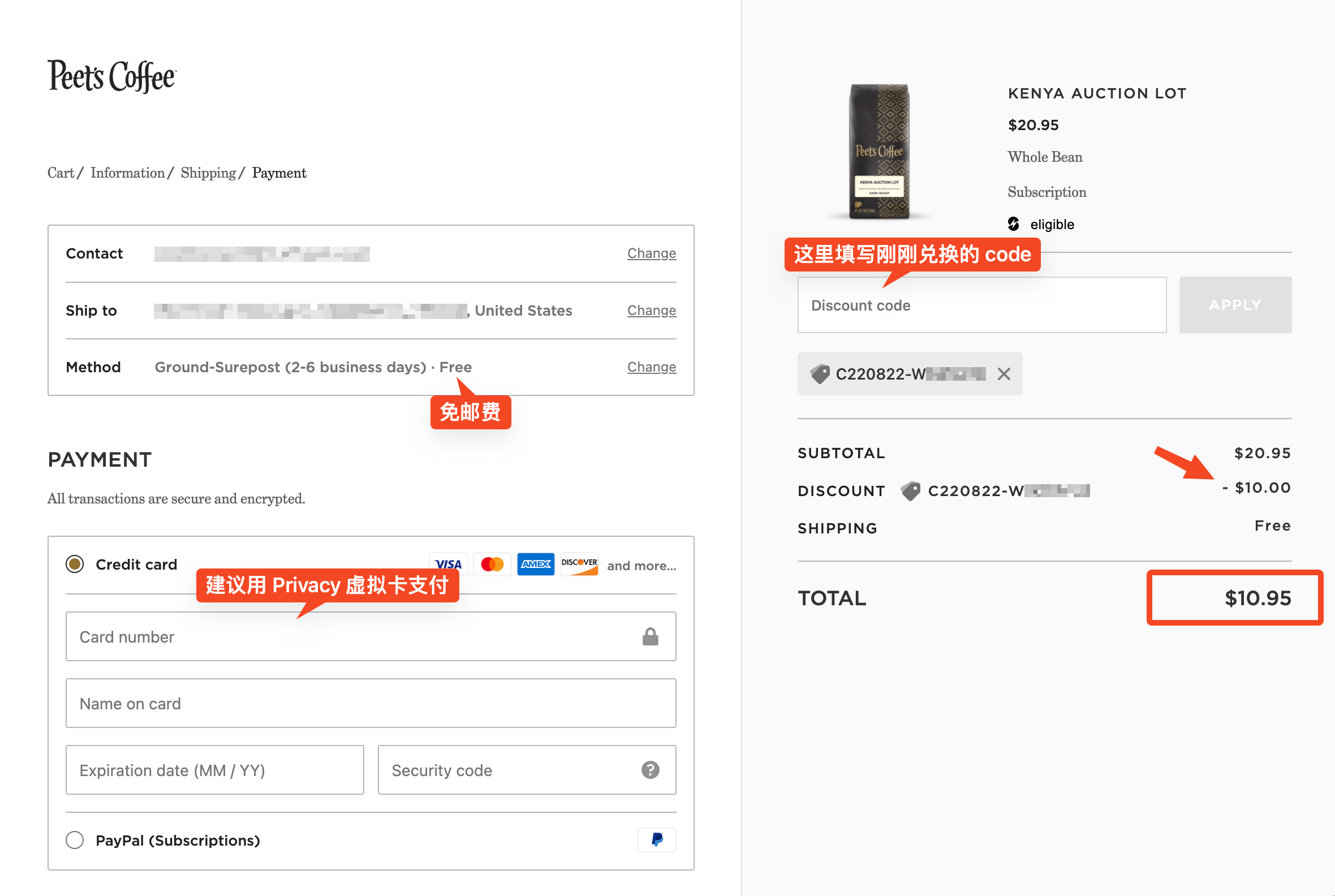1335x896 pixels.
Task: Click the Discover card icon
Action: coord(579,565)
